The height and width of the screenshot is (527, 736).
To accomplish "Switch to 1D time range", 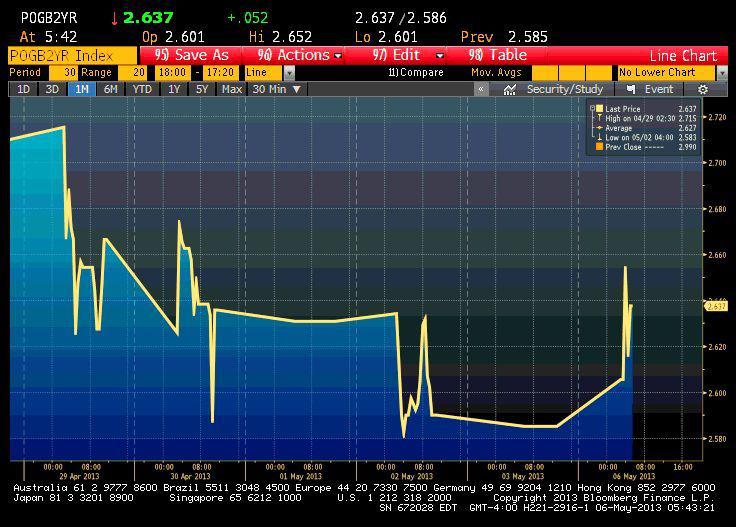I will tap(23, 89).
